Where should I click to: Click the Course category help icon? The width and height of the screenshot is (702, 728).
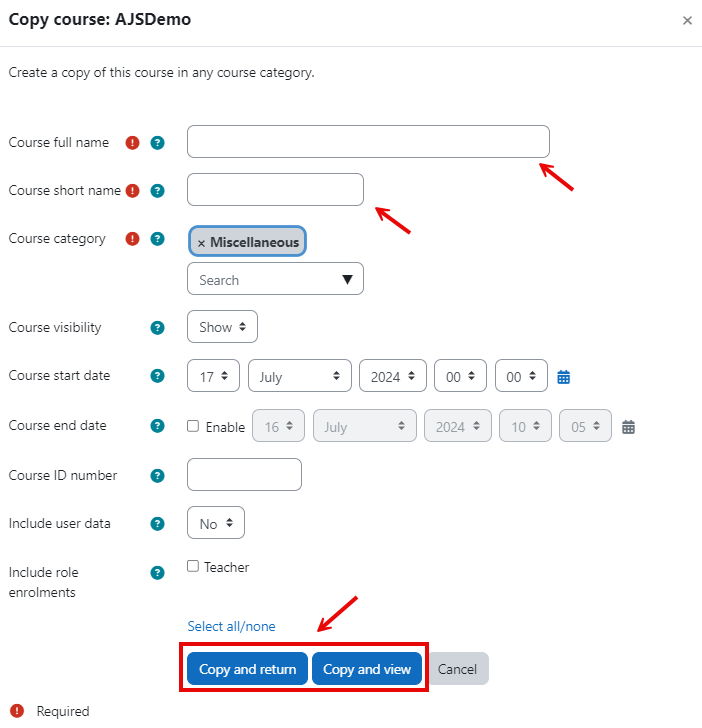[x=157, y=239]
